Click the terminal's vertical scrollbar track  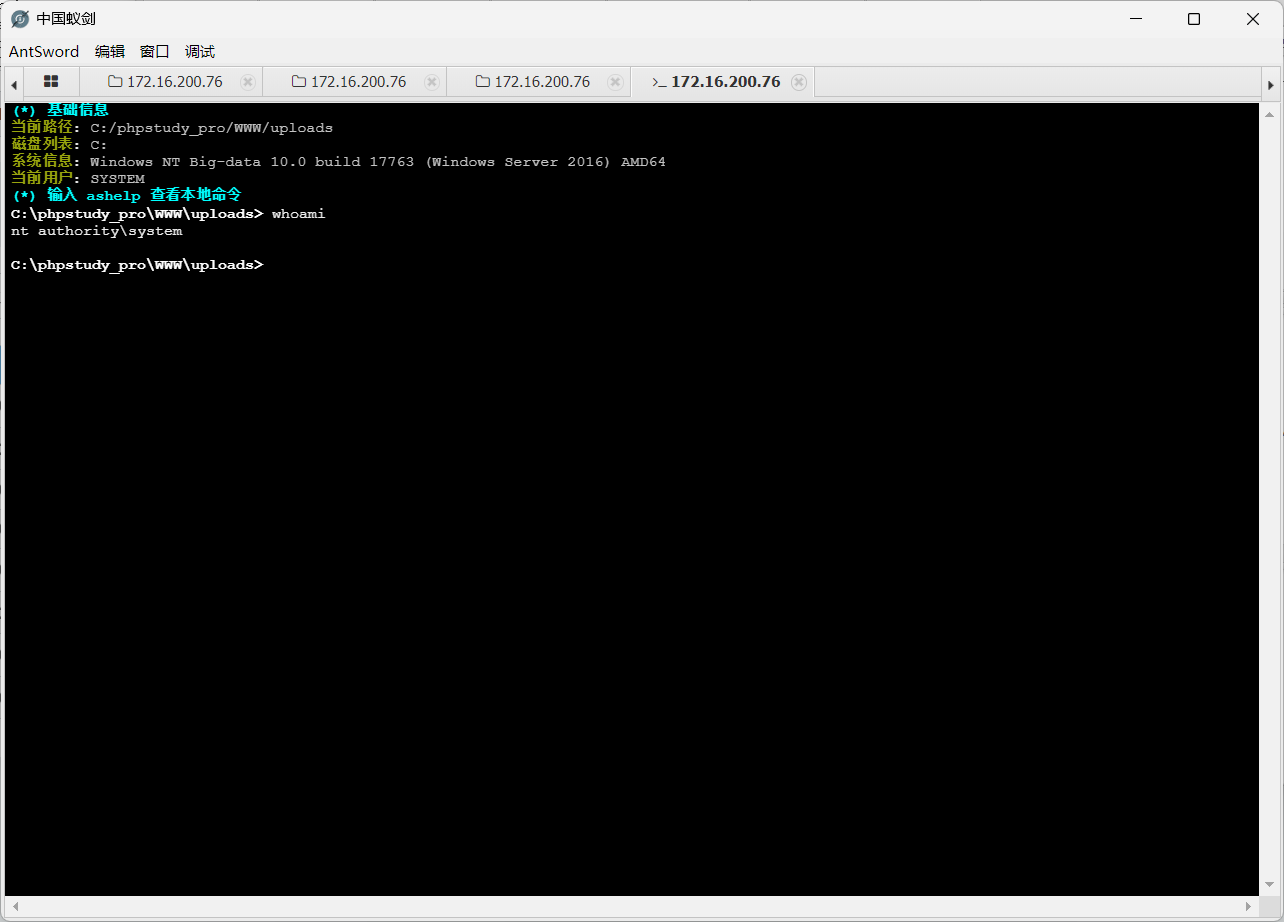1270,500
